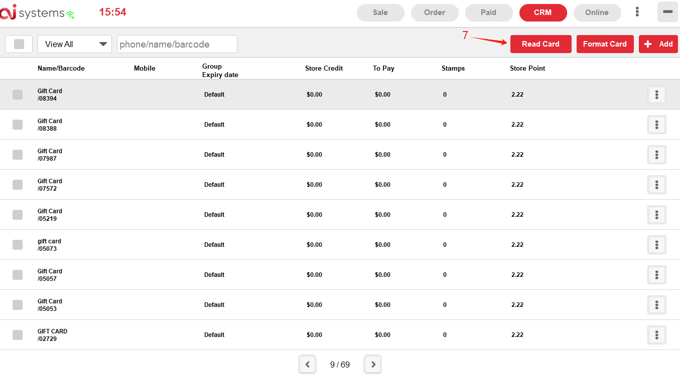Check the box for Gift Card 08394
The image size is (680, 379).
[x=17, y=95]
